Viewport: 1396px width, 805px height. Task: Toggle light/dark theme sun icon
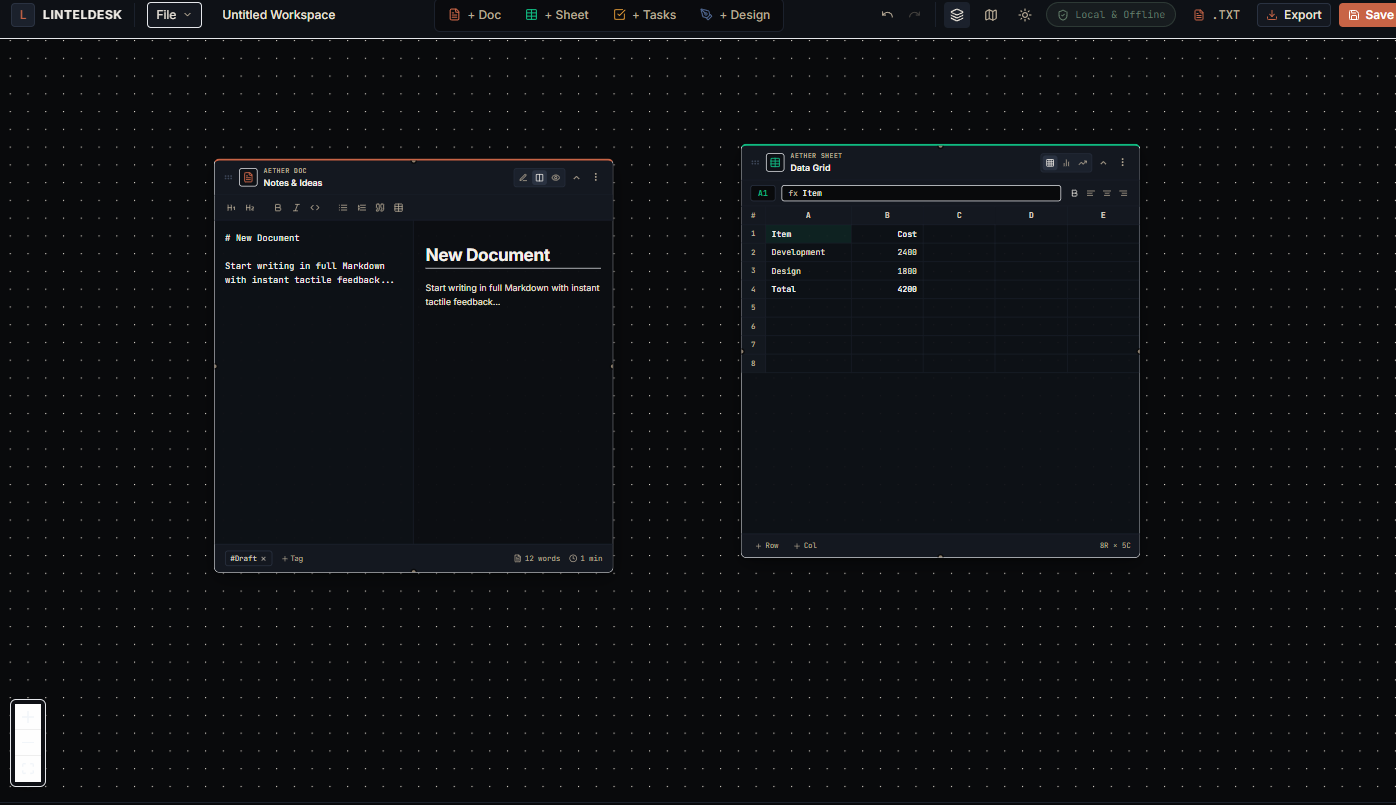pos(1025,15)
